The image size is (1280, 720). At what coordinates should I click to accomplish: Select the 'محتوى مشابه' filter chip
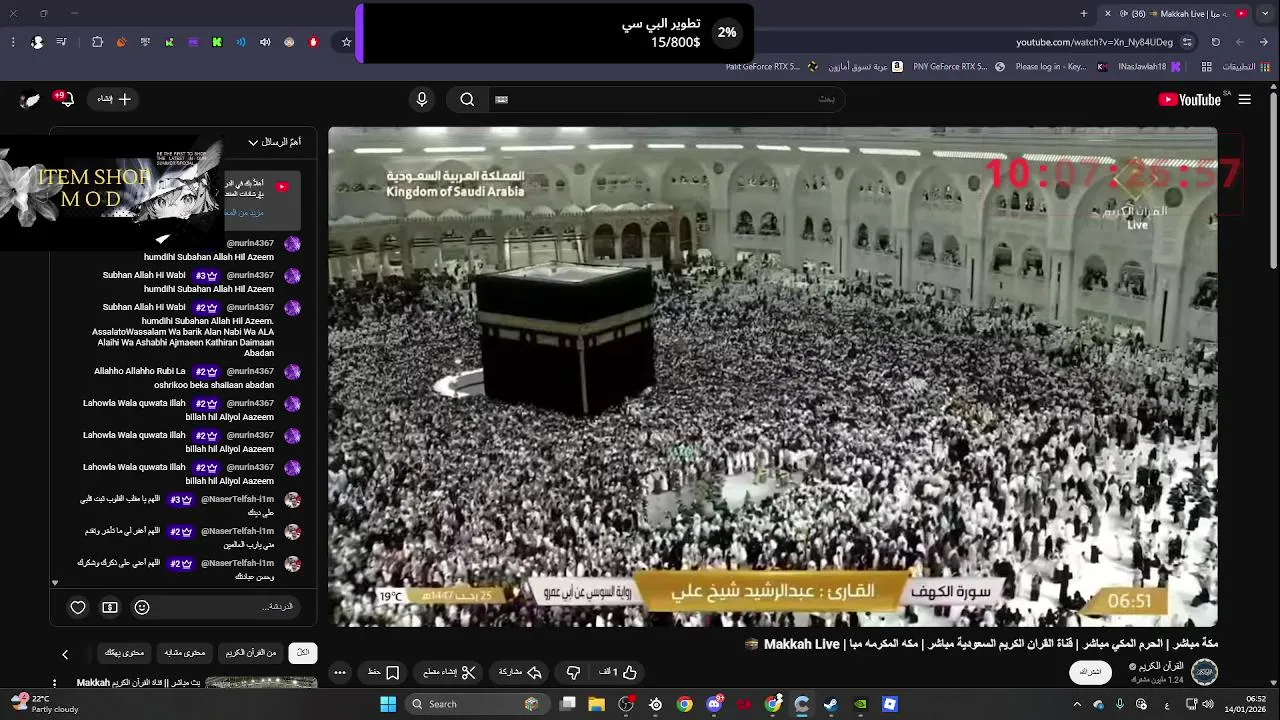[x=185, y=653]
